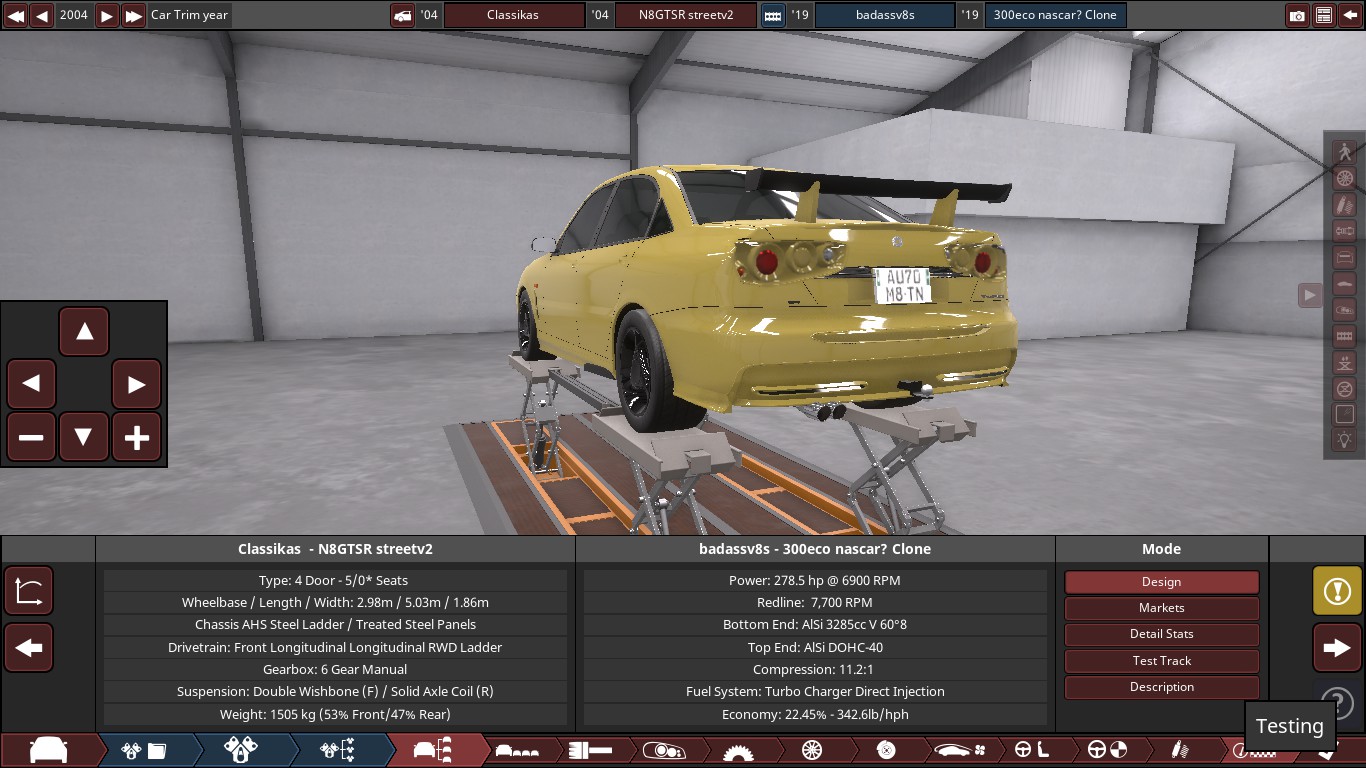Open the car trim overview tab
The height and width of the screenshot is (768, 1366).
pyautogui.click(x=434, y=750)
